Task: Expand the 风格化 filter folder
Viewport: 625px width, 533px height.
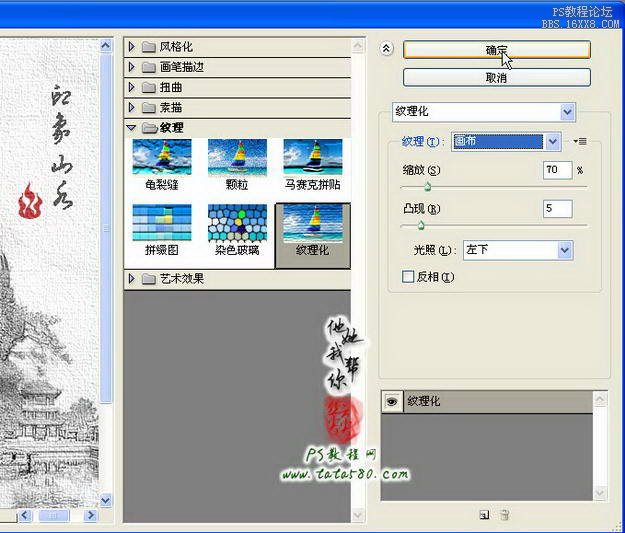Action: click(131, 47)
